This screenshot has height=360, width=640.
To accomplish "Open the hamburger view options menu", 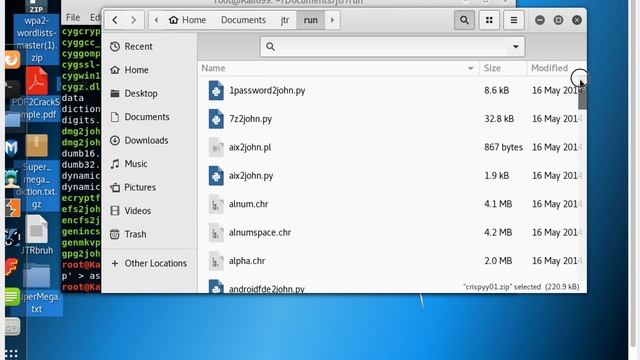I will pyautogui.click(x=514, y=20).
